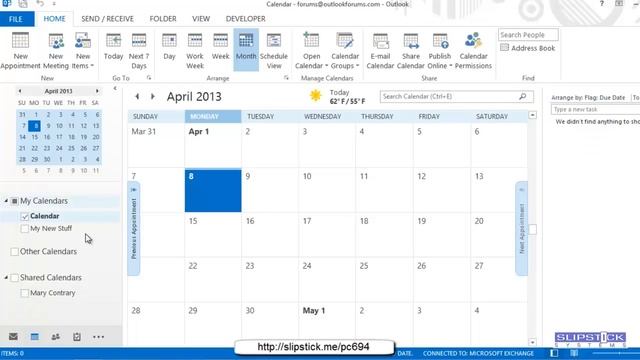Check the Mary Contrary calendar

[x=24, y=293]
